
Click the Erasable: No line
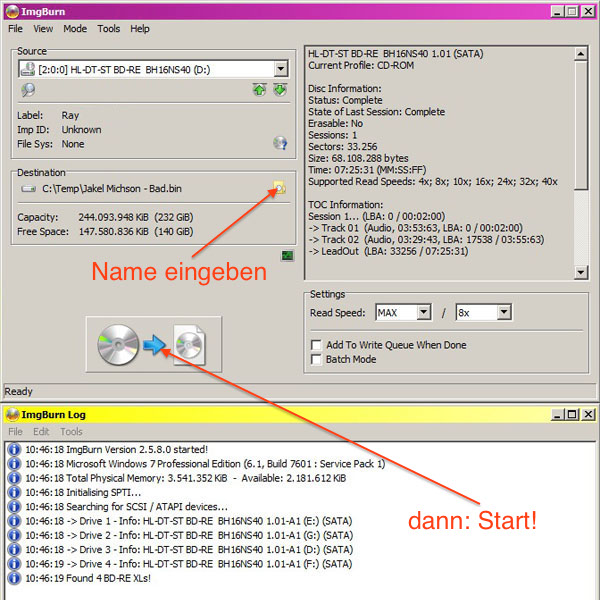pos(336,124)
